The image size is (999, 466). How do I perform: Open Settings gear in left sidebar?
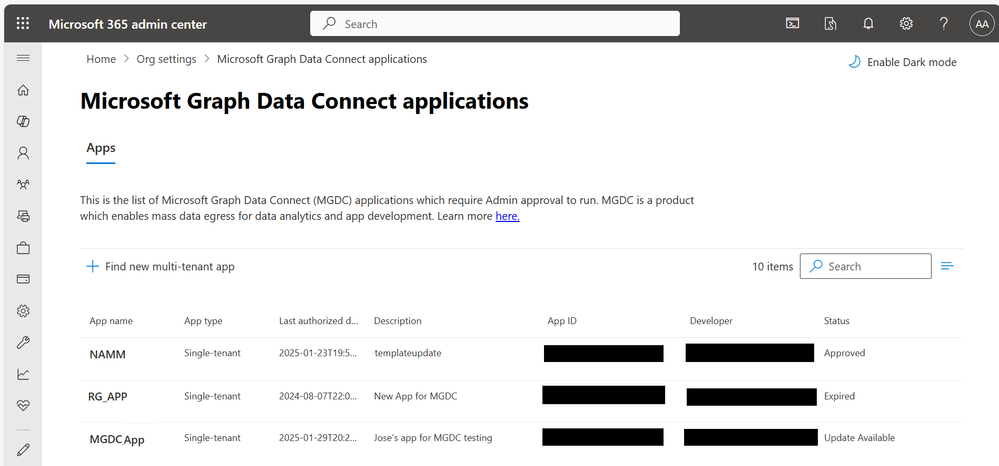pyautogui.click(x=23, y=311)
